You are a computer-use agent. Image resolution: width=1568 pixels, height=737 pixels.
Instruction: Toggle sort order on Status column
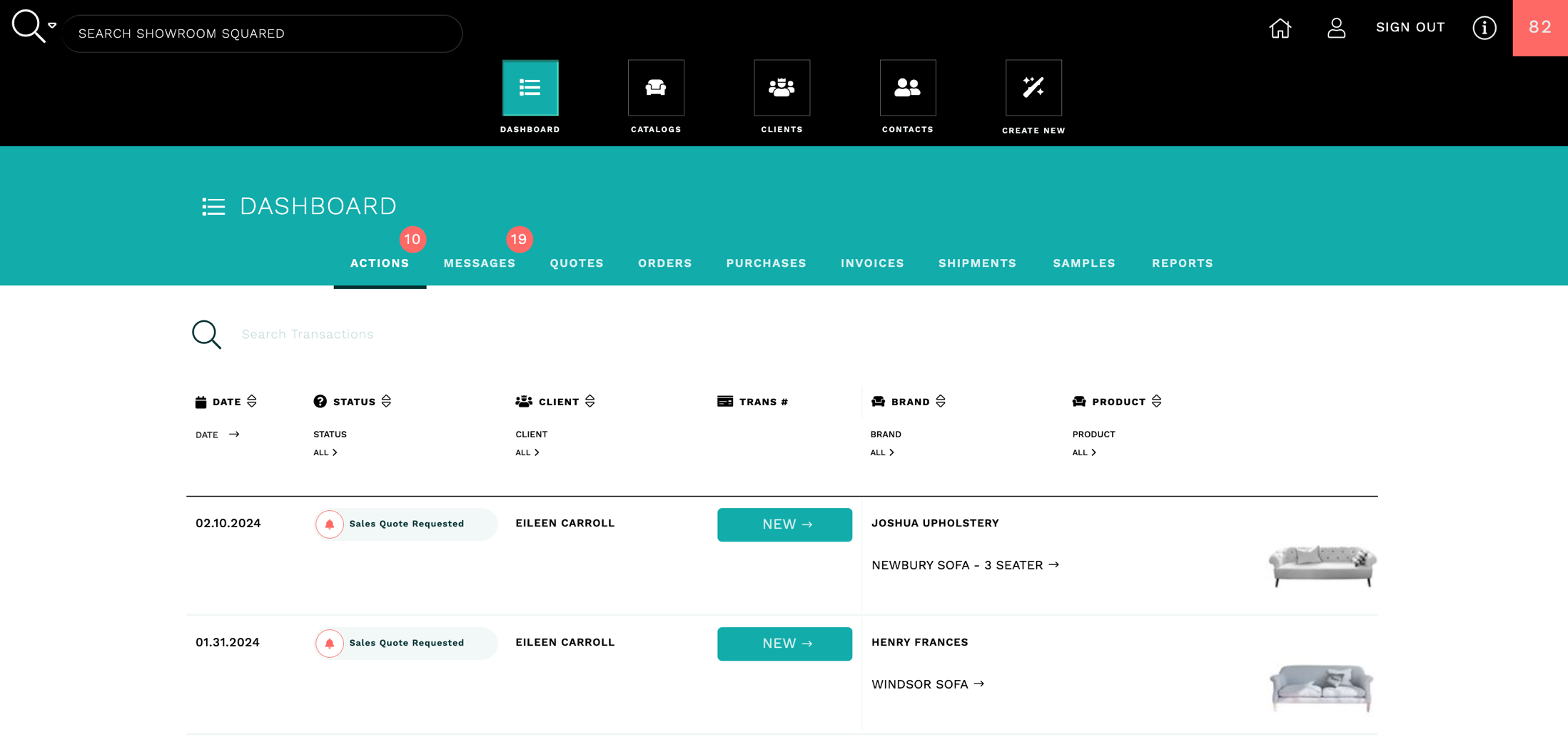(386, 402)
